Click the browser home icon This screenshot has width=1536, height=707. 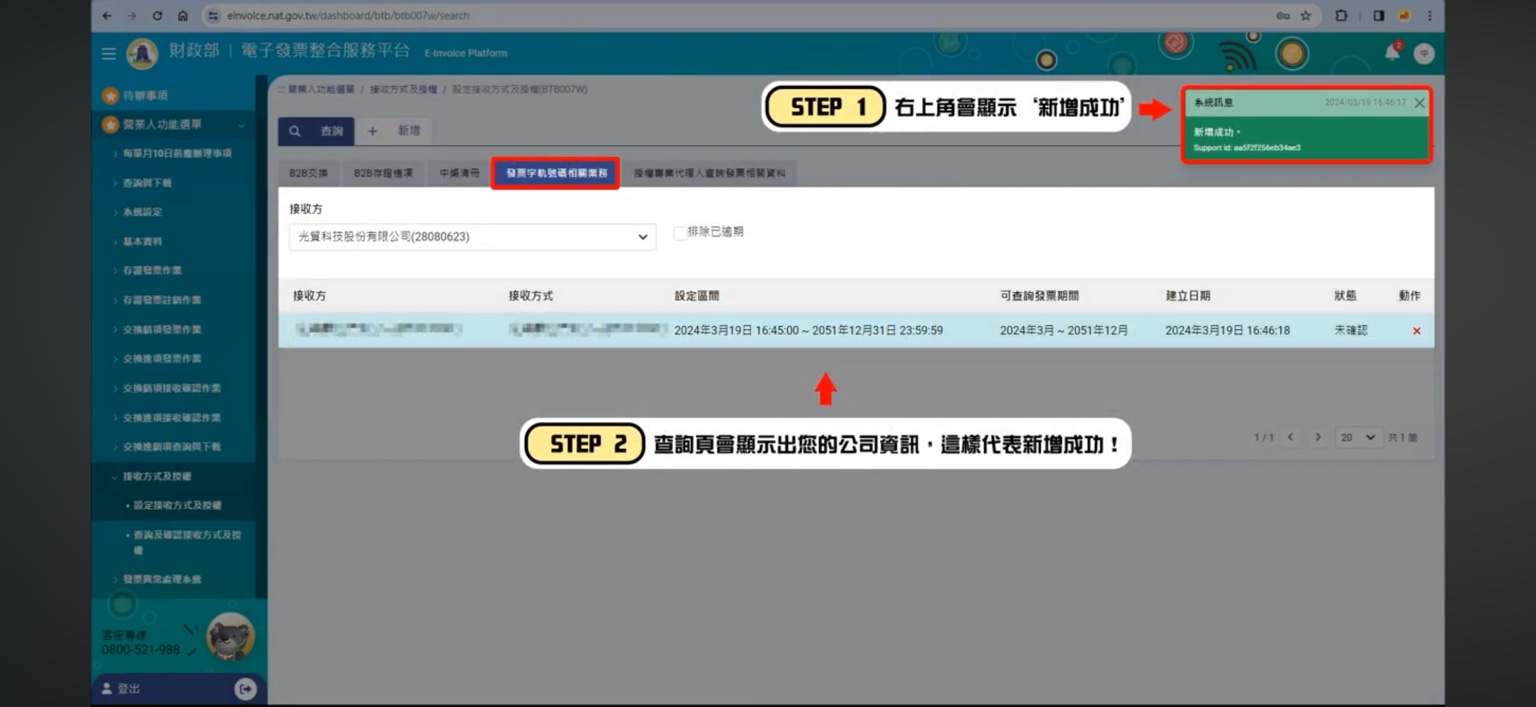[x=183, y=16]
